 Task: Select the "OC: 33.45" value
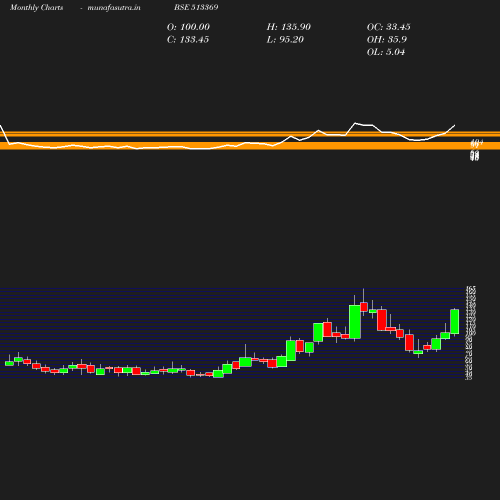click(388, 27)
